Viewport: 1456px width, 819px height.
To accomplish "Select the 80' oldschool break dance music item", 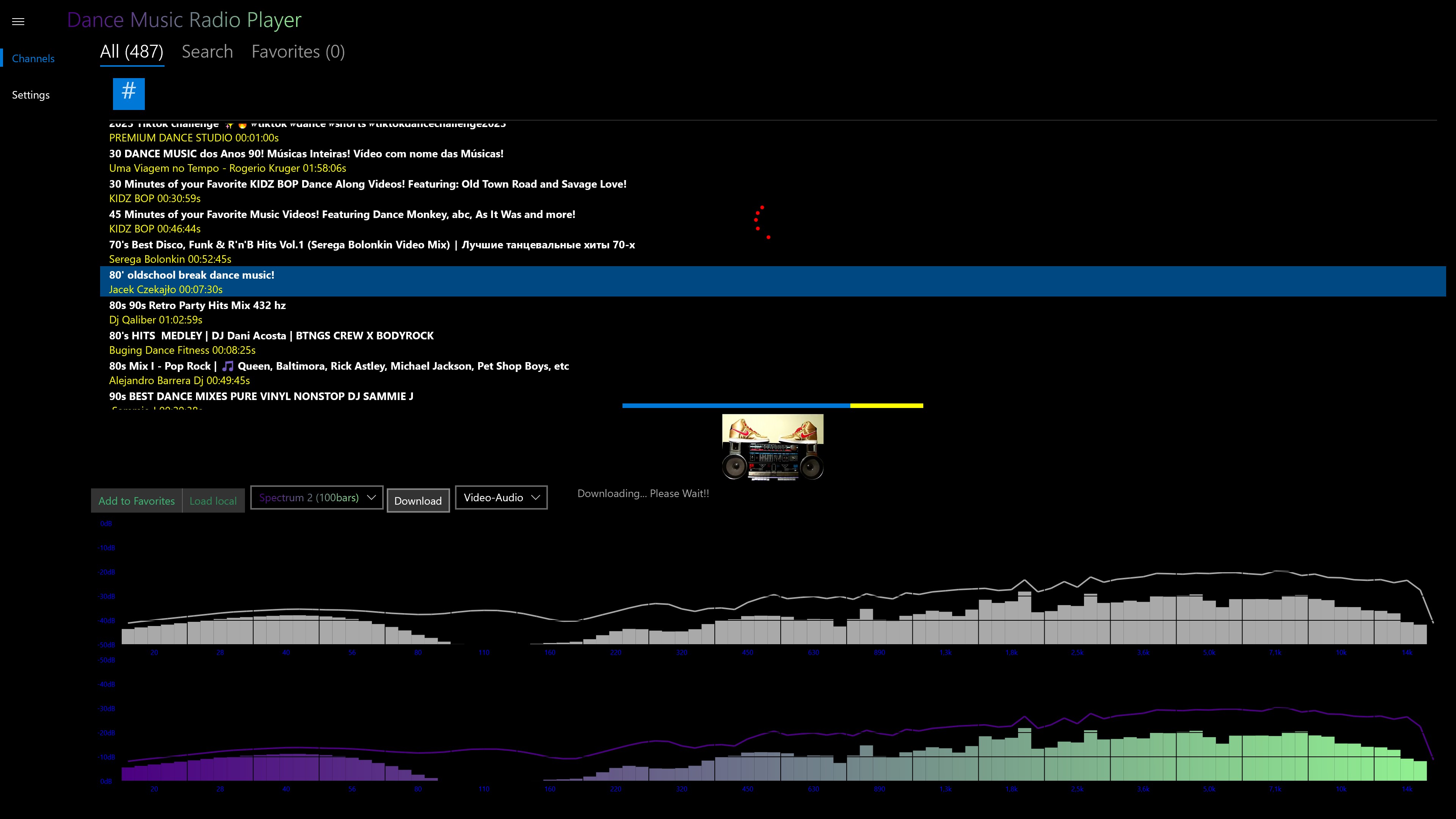I will tap(191, 275).
